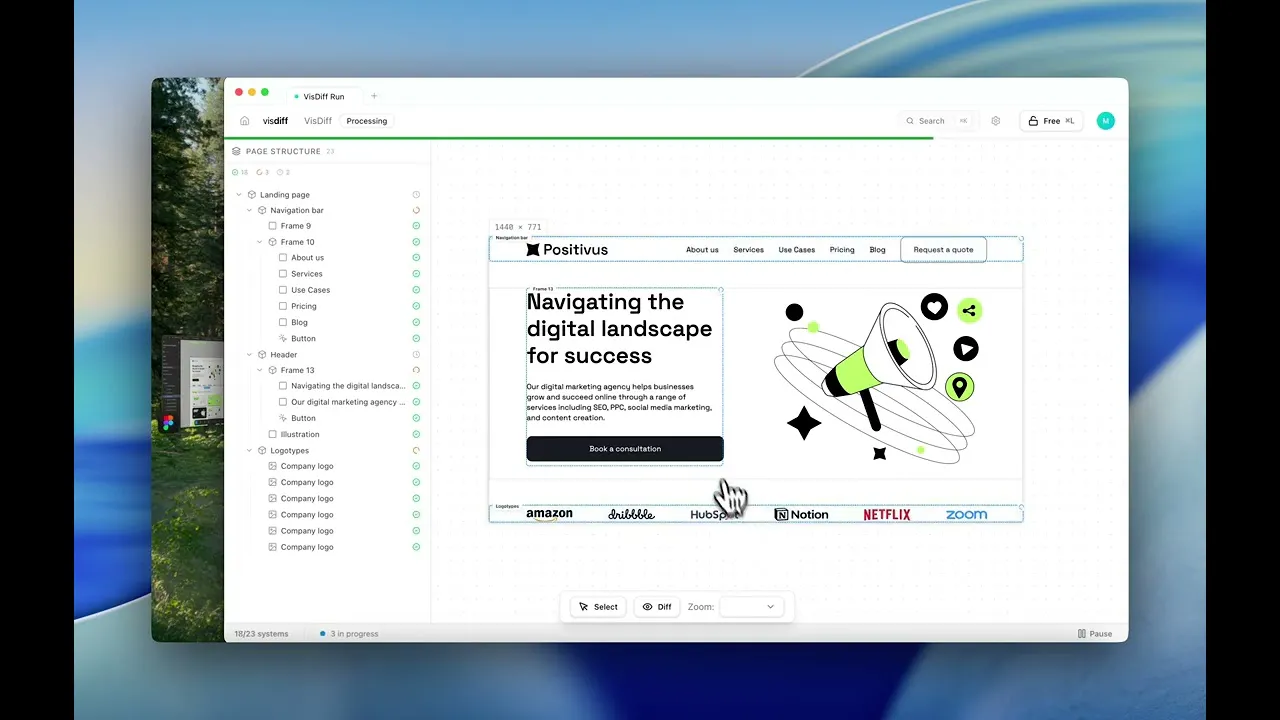Image resolution: width=1280 pixels, height=720 pixels.
Task: Collapse the Frame 10 tree node
Action: (260, 242)
